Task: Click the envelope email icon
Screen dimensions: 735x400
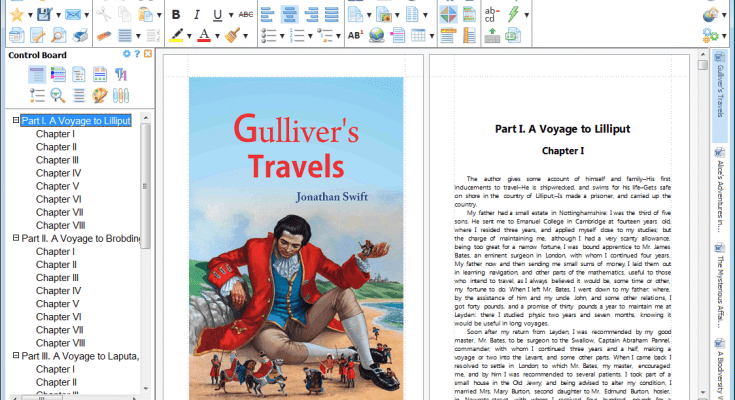Action: click(x=73, y=15)
